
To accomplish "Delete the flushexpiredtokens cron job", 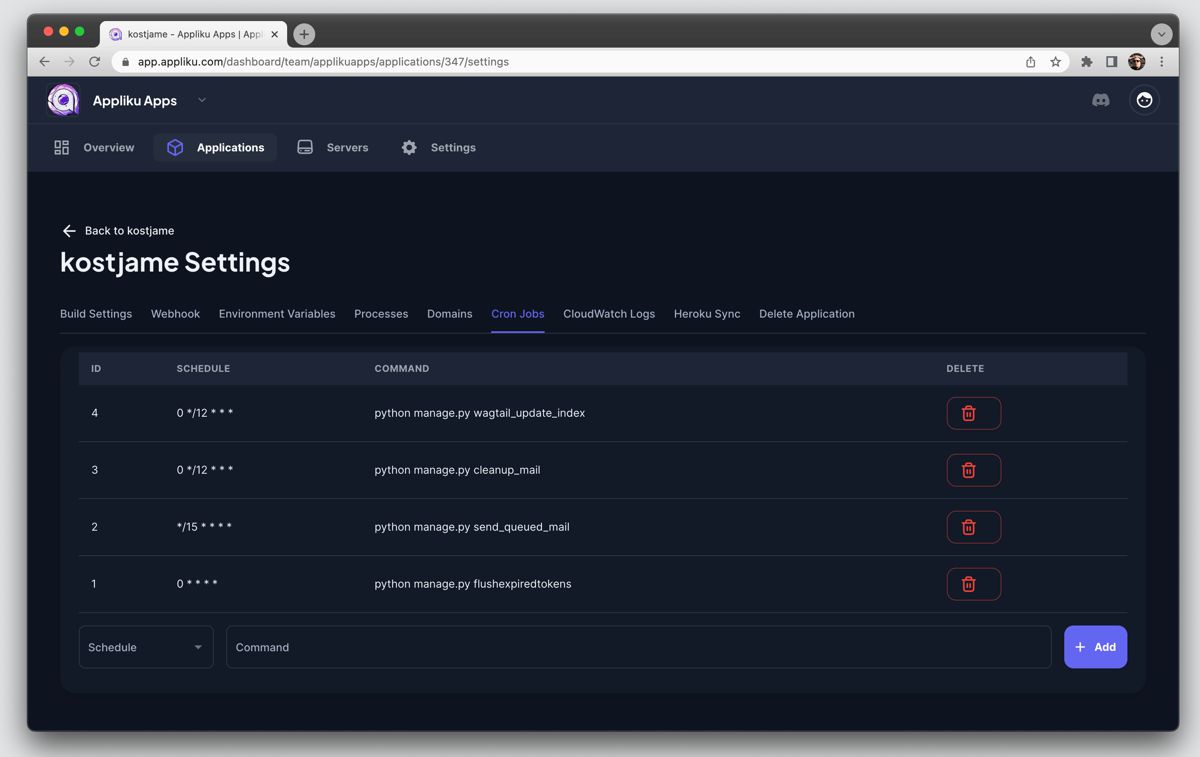I will click(973, 584).
